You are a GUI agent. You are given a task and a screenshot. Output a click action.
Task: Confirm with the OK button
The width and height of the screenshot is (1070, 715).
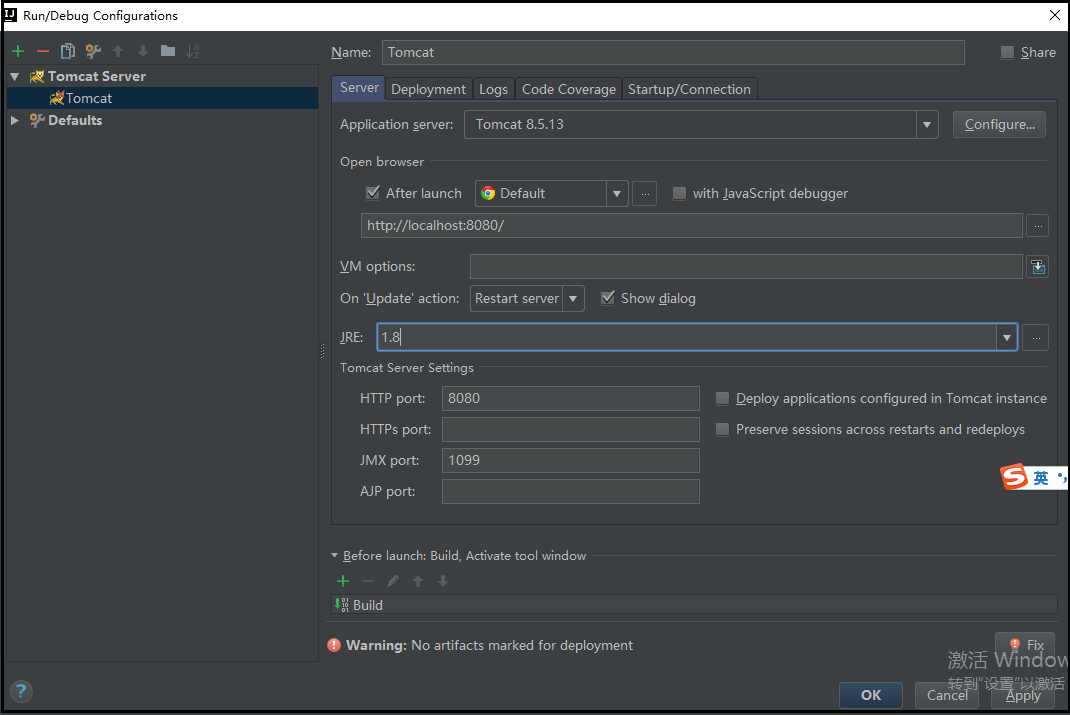point(871,695)
